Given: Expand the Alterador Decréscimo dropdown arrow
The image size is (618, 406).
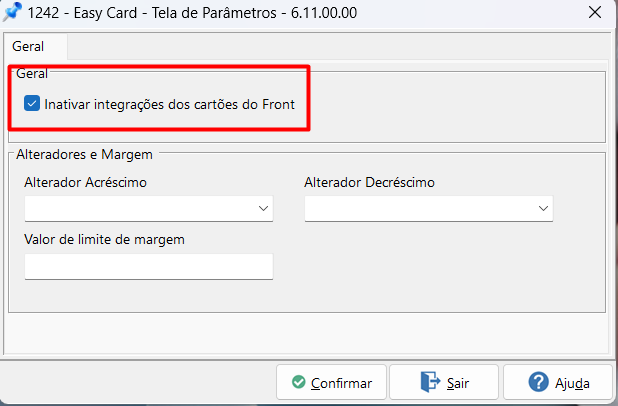Looking at the screenshot, I should click(544, 208).
